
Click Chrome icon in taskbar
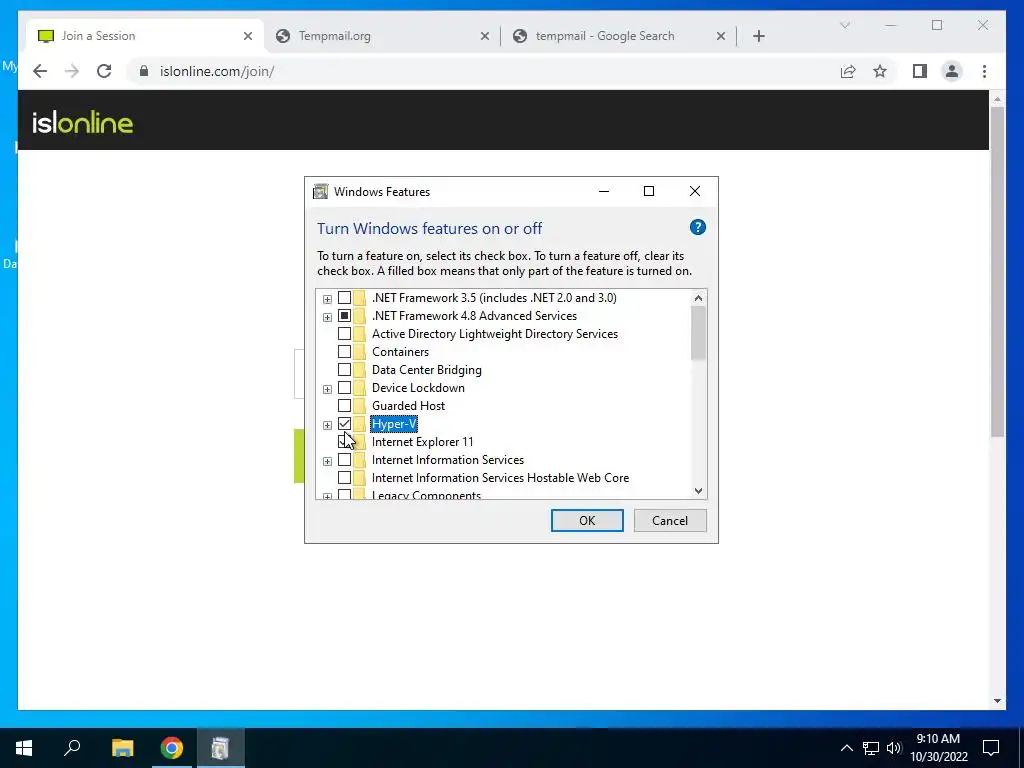coord(172,748)
